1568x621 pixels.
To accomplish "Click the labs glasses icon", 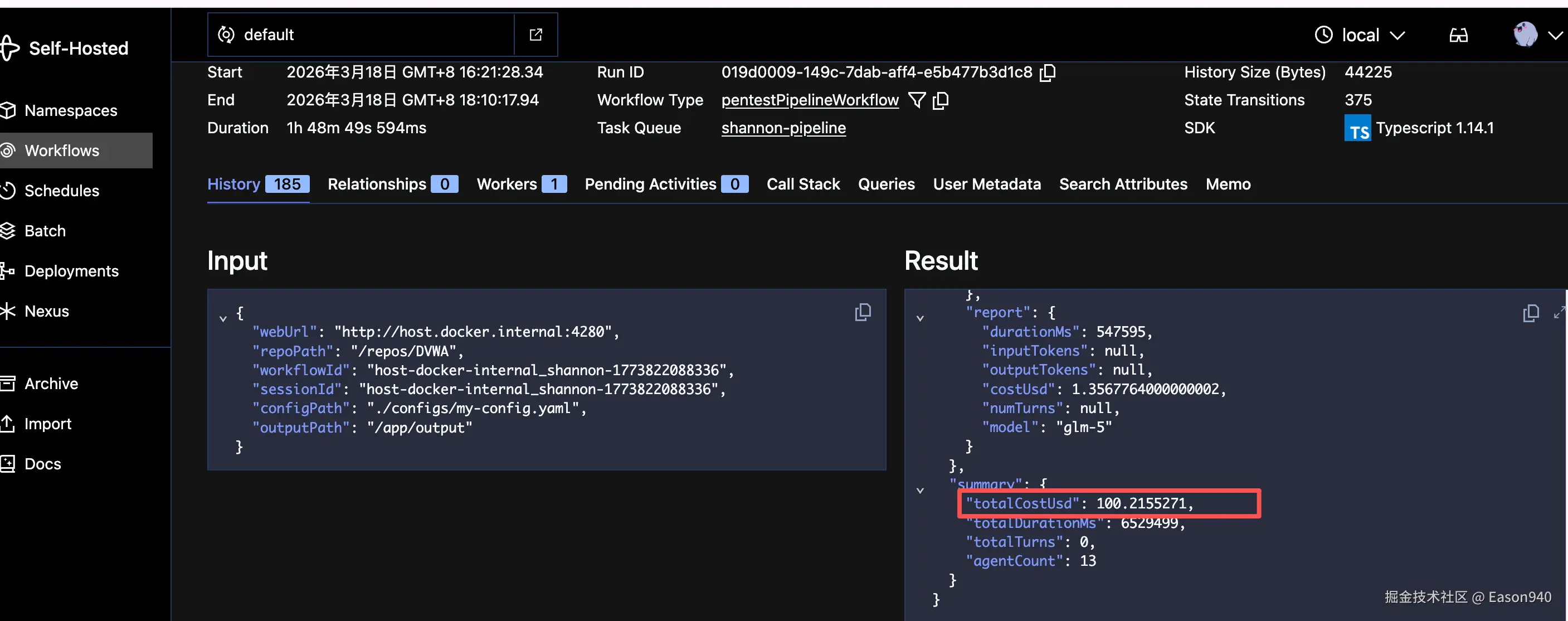I will (1458, 35).
